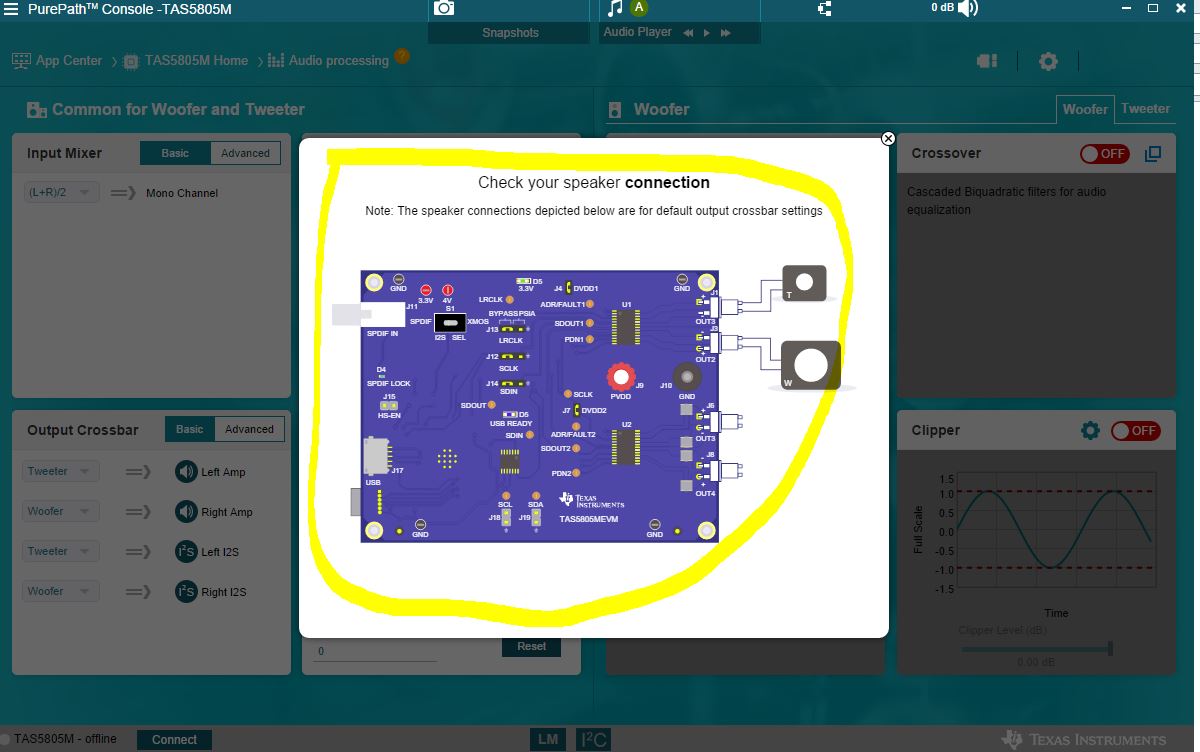
Task: Fast forward the audio player
Action: tap(726, 33)
